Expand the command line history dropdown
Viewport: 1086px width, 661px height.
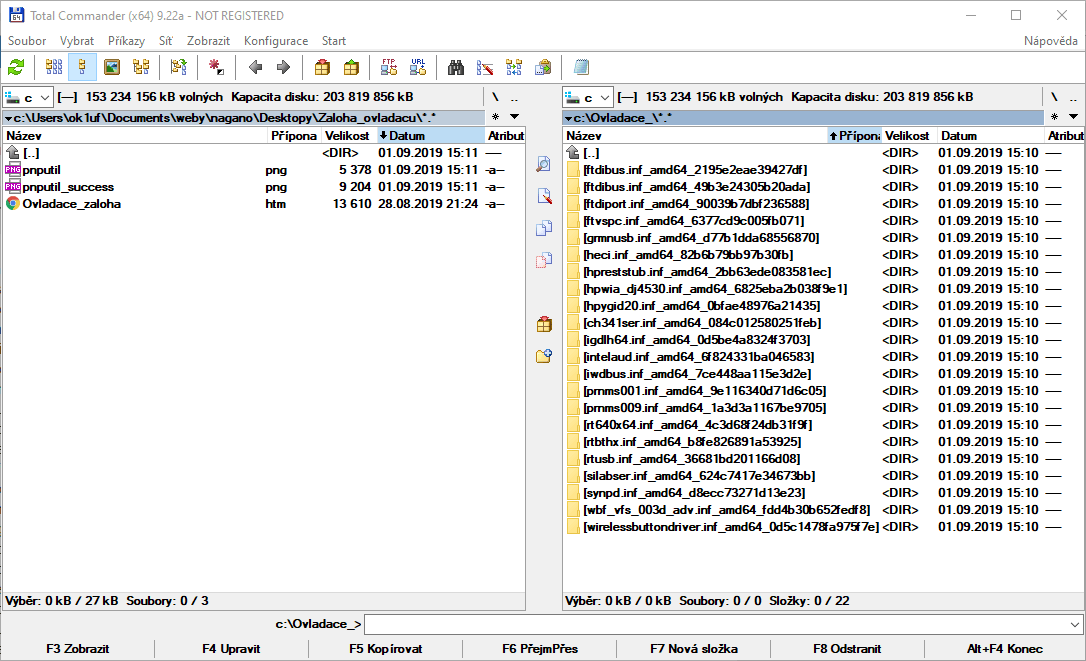click(x=1075, y=624)
